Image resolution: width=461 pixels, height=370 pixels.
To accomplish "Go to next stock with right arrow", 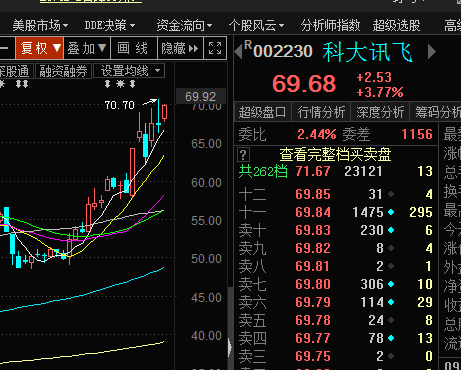I will (x=432, y=52).
